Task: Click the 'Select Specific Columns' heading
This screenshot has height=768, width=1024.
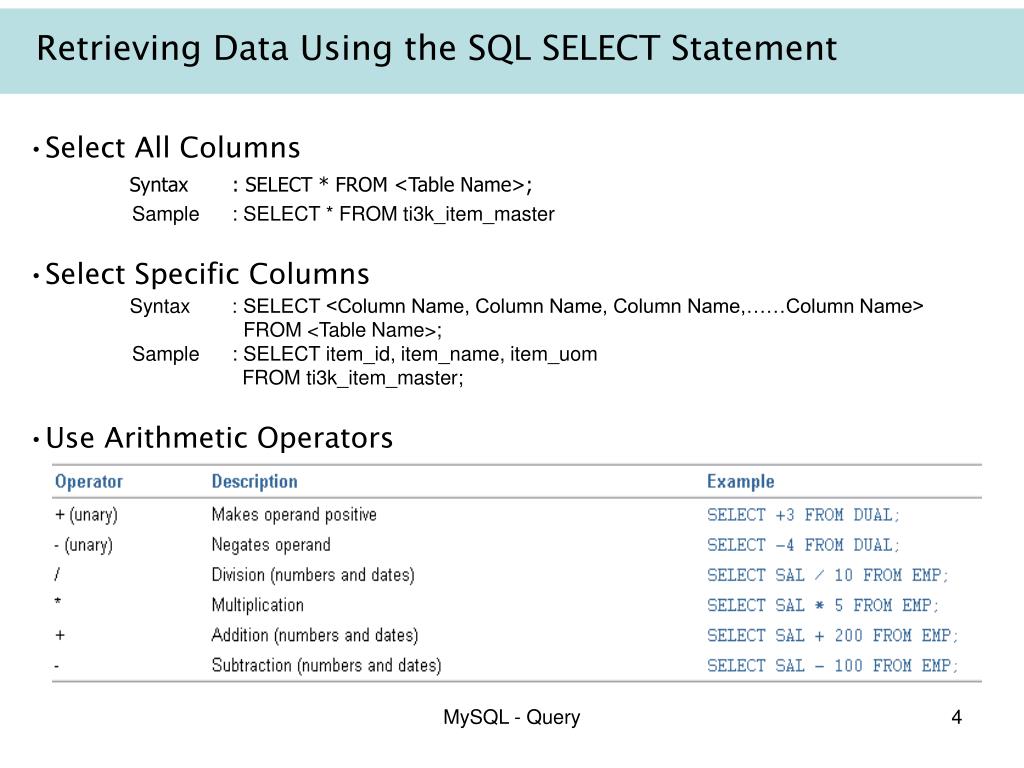Action: point(207,274)
